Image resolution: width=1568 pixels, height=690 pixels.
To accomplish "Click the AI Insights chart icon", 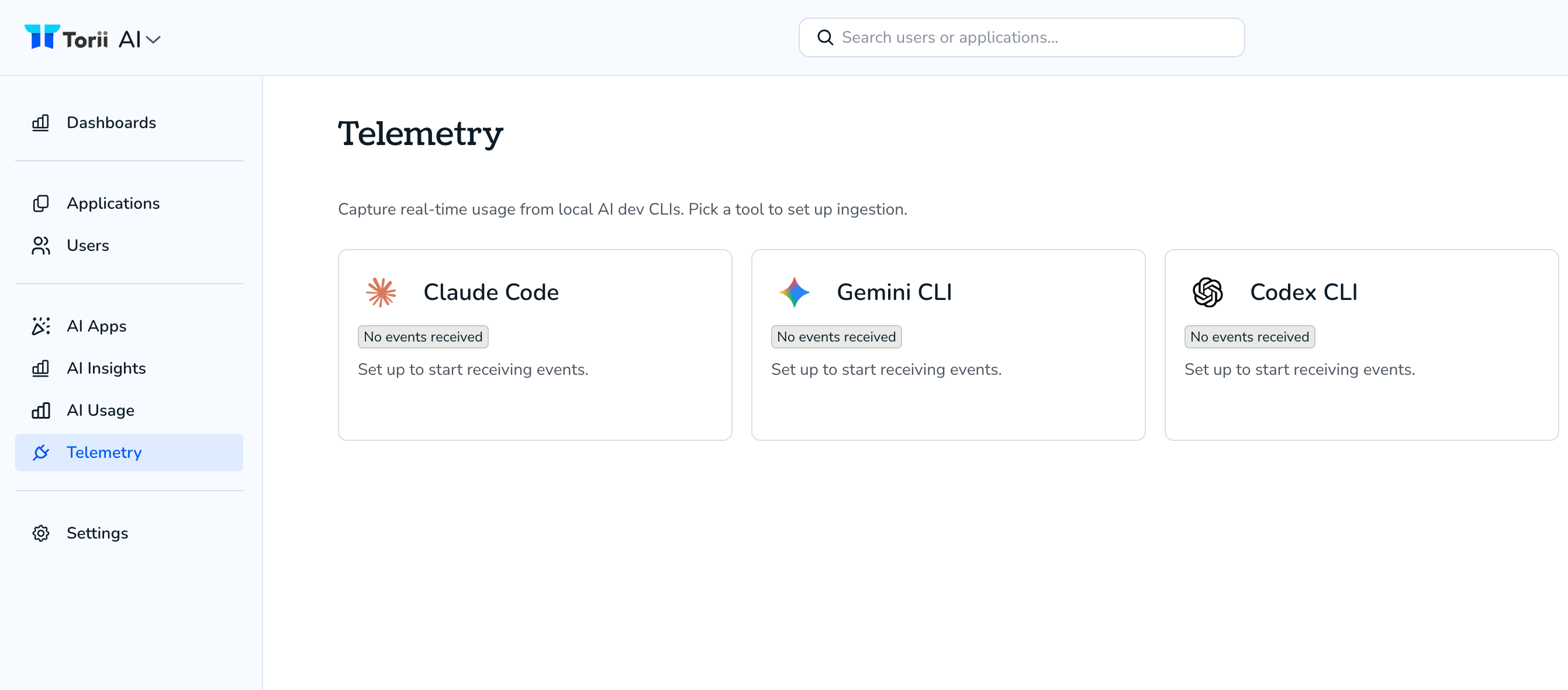I will [x=41, y=368].
